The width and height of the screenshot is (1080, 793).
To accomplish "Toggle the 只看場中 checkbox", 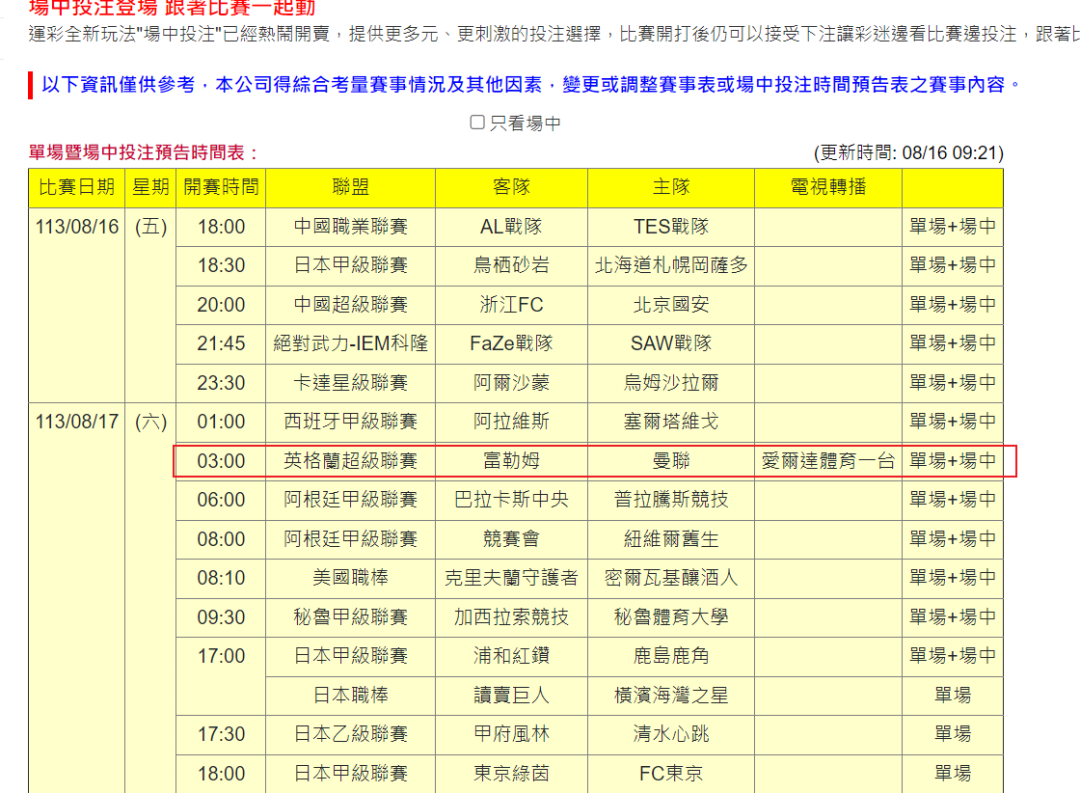I will [x=478, y=123].
